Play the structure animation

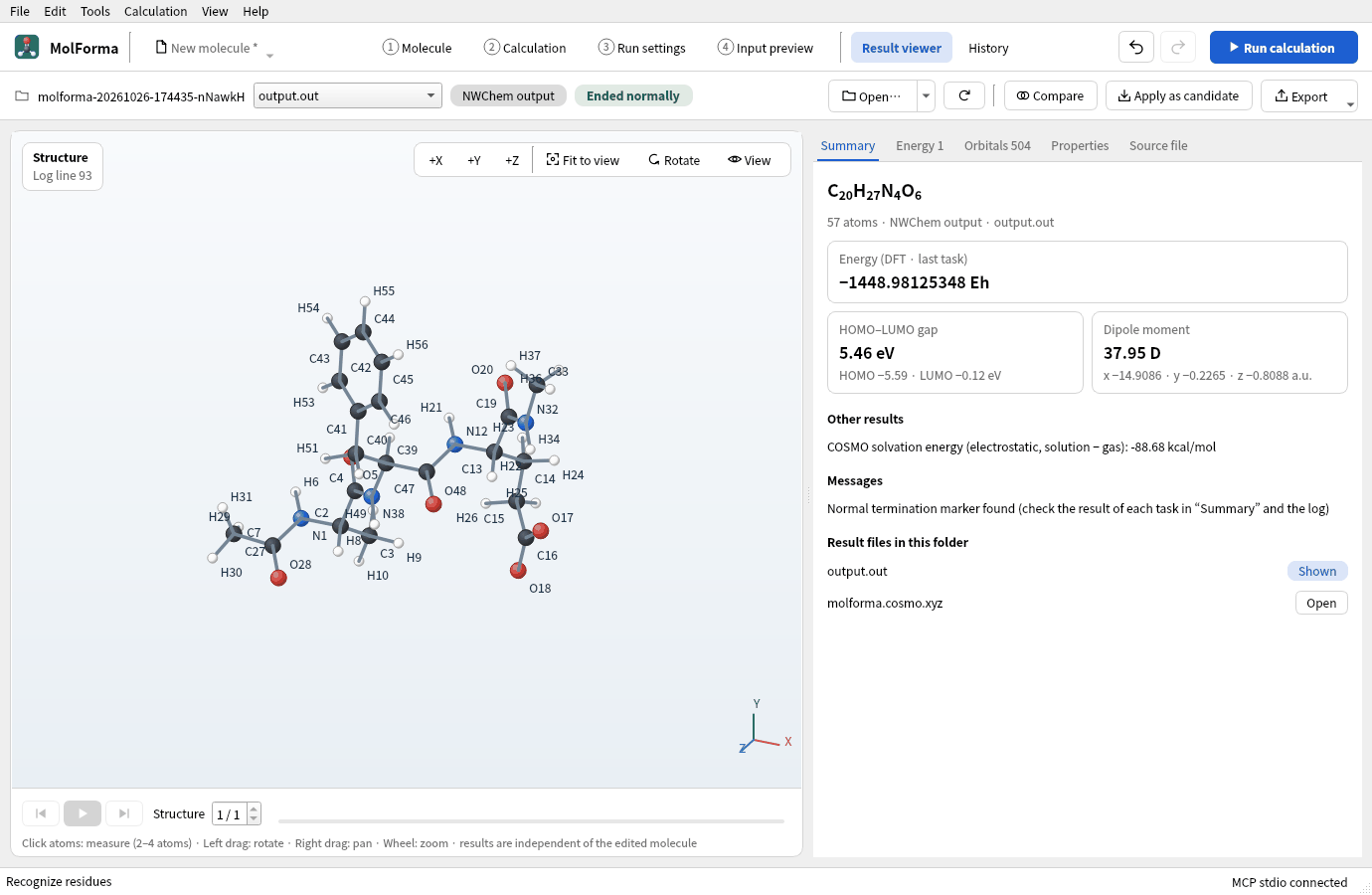pyautogui.click(x=83, y=813)
